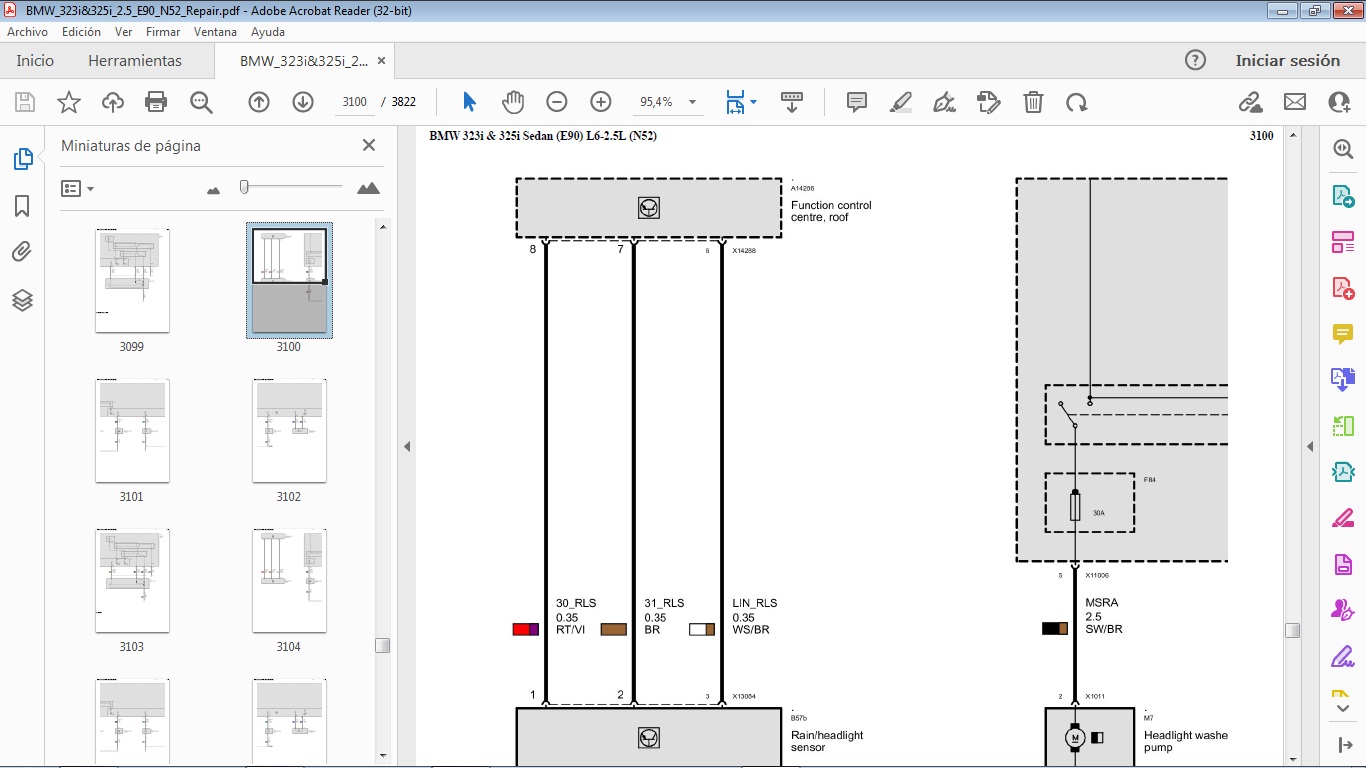
Task: Select page 3103 thumbnail
Action: point(132,581)
